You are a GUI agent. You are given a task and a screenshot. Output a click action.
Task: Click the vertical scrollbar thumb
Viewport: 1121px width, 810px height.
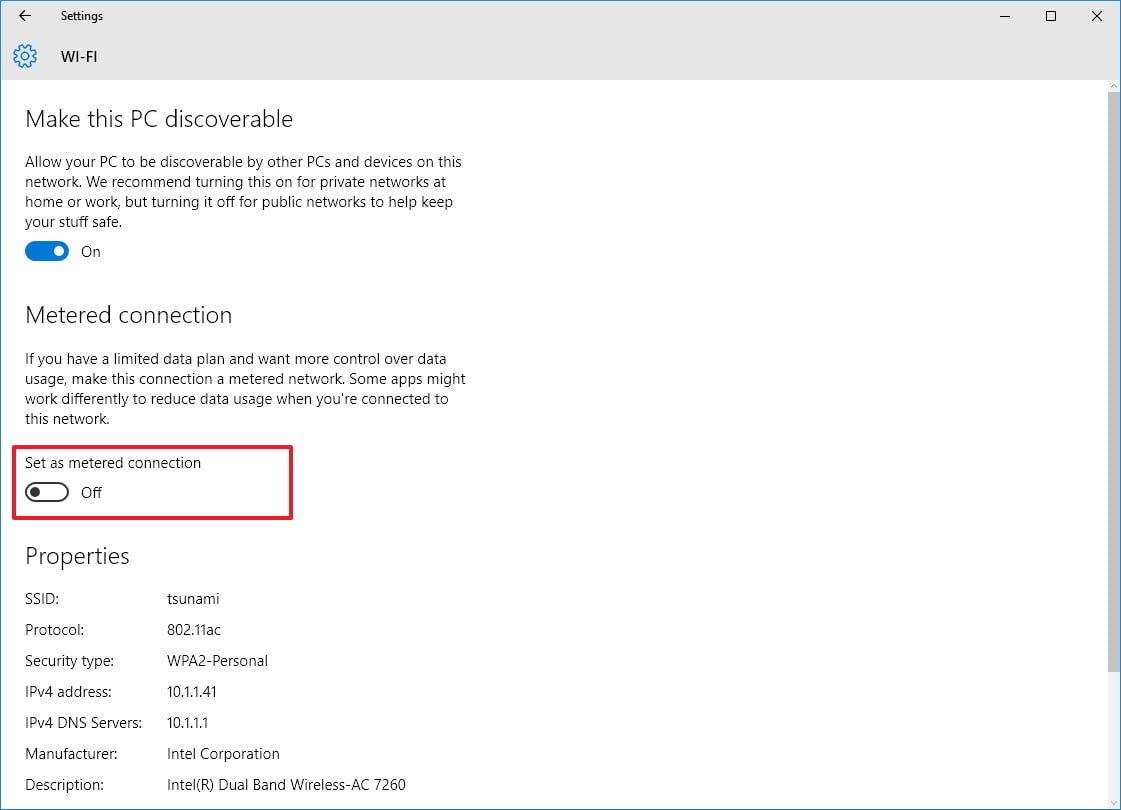pyautogui.click(x=1113, y=380)
